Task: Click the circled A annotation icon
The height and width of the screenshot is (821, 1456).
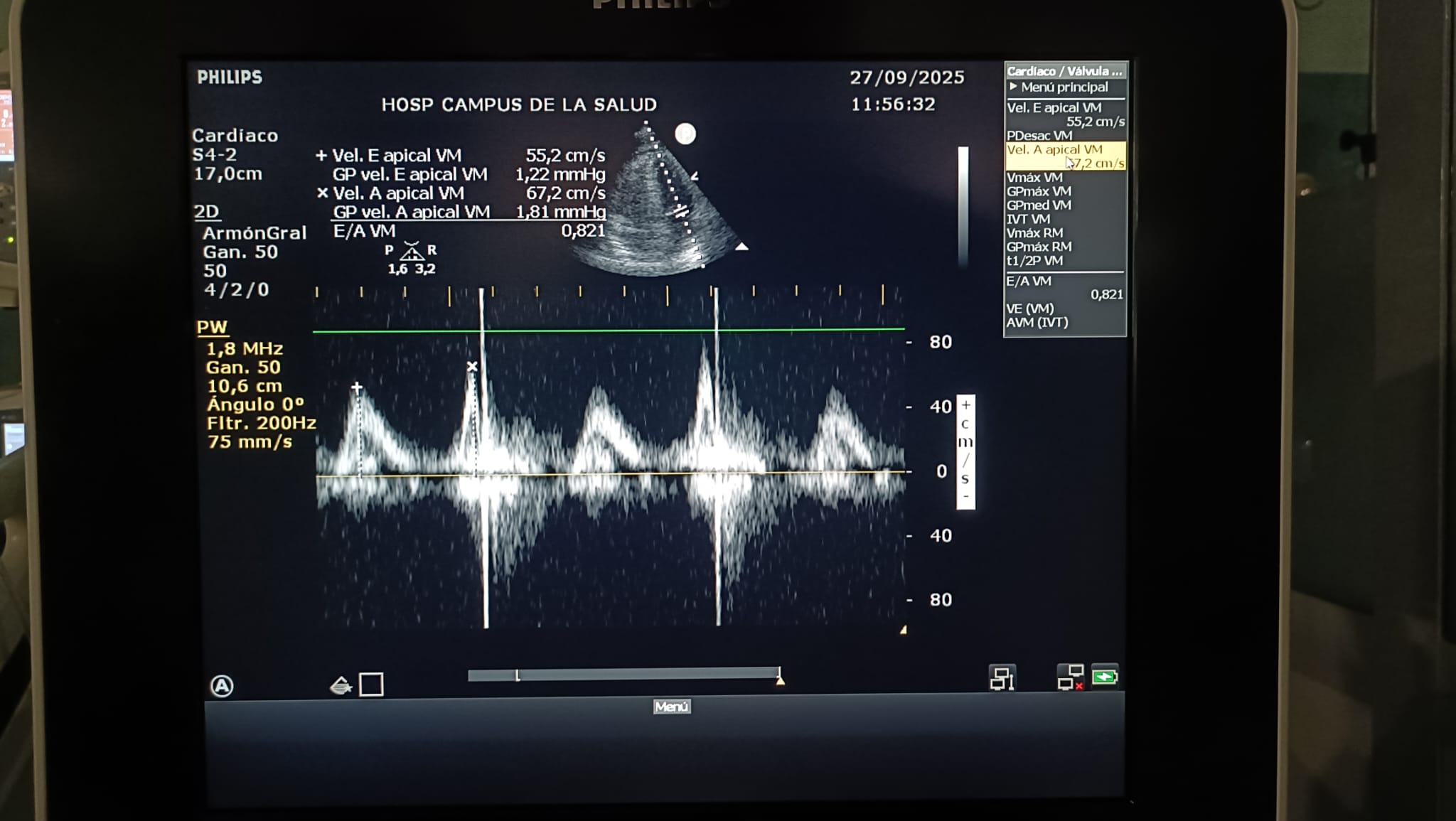Action: pyautogui.click(x=222, y=686)
